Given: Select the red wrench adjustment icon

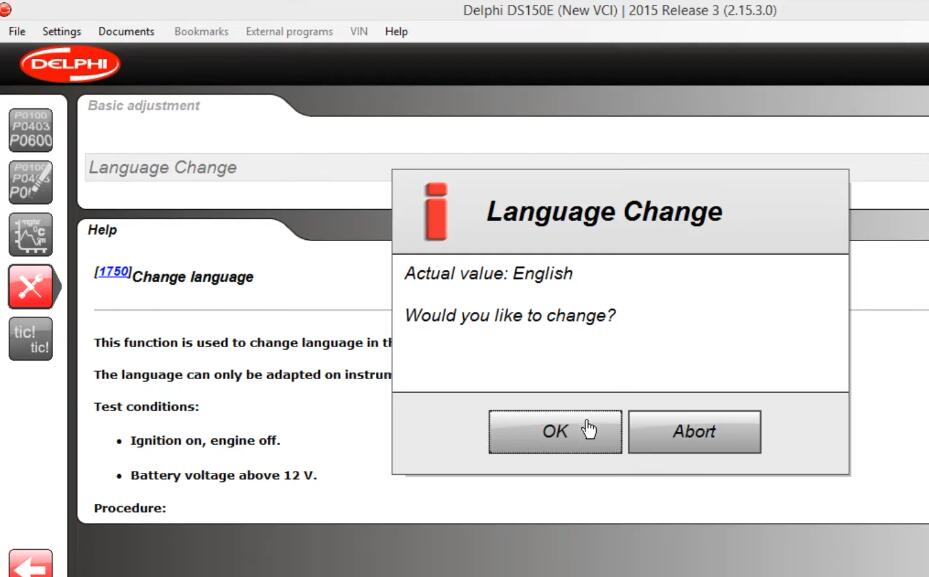Looking at the screenshot, I should (x=31, y=287).
